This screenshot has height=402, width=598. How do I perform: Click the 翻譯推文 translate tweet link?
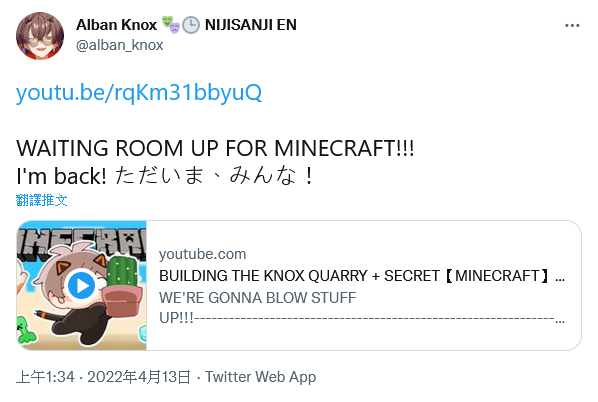coord(42,200)
